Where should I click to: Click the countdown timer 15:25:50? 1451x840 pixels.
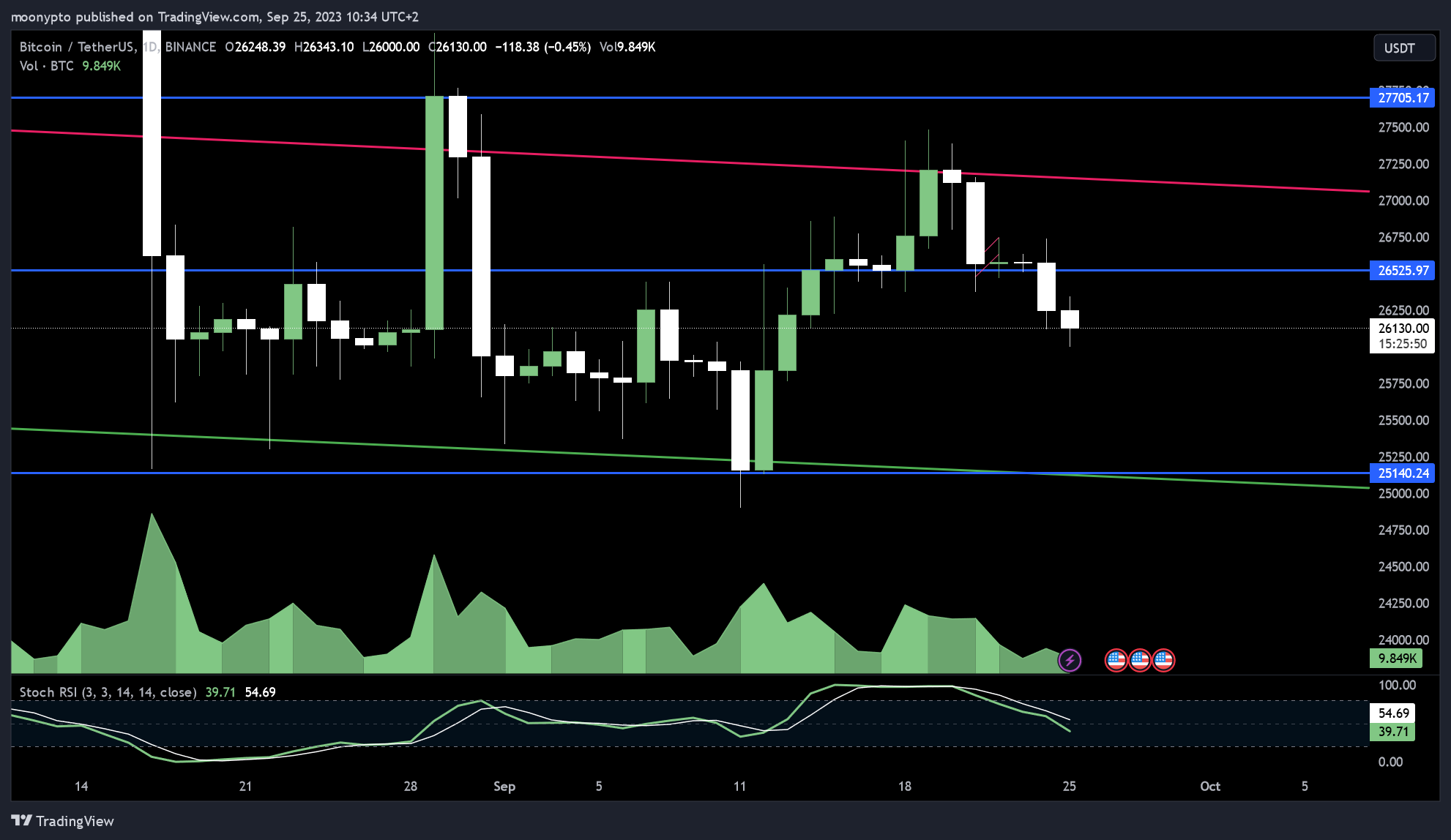point(1403,344)
